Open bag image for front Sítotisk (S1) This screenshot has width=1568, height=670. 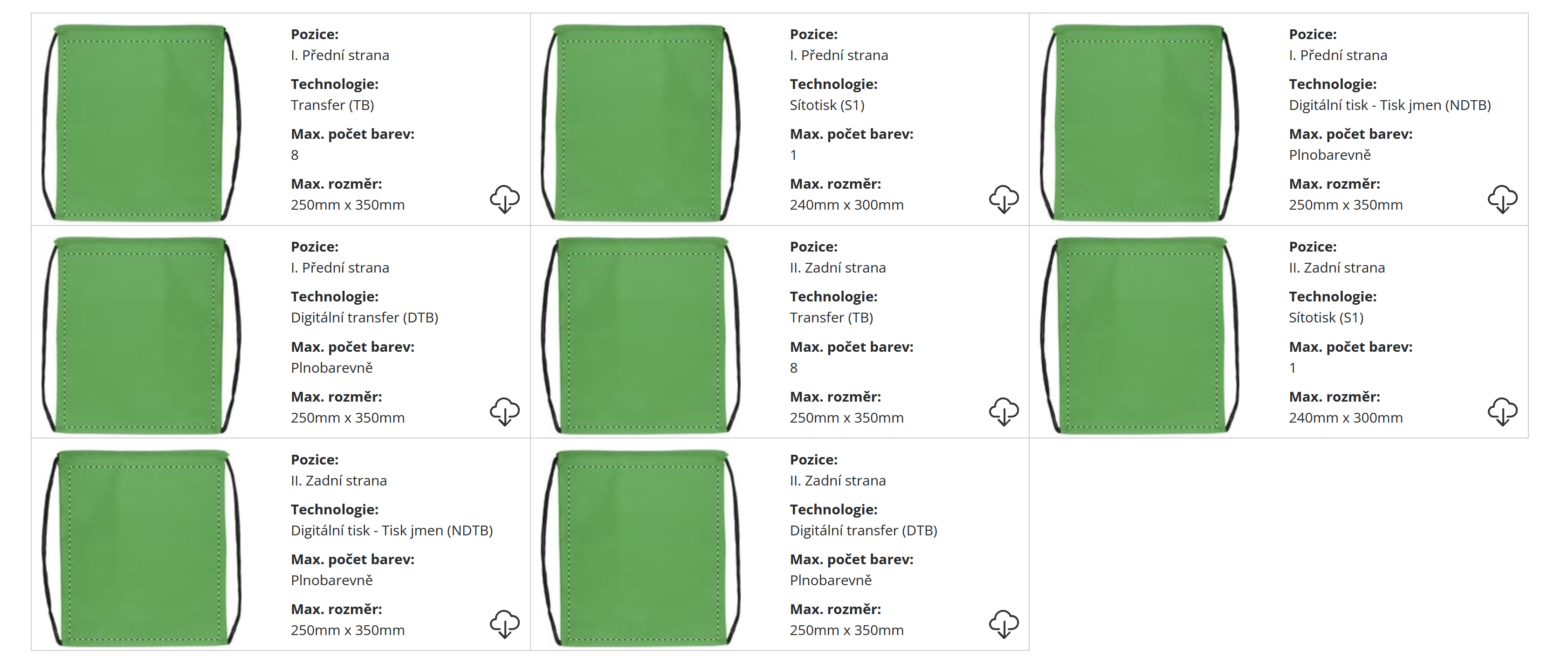coord(640,122)
